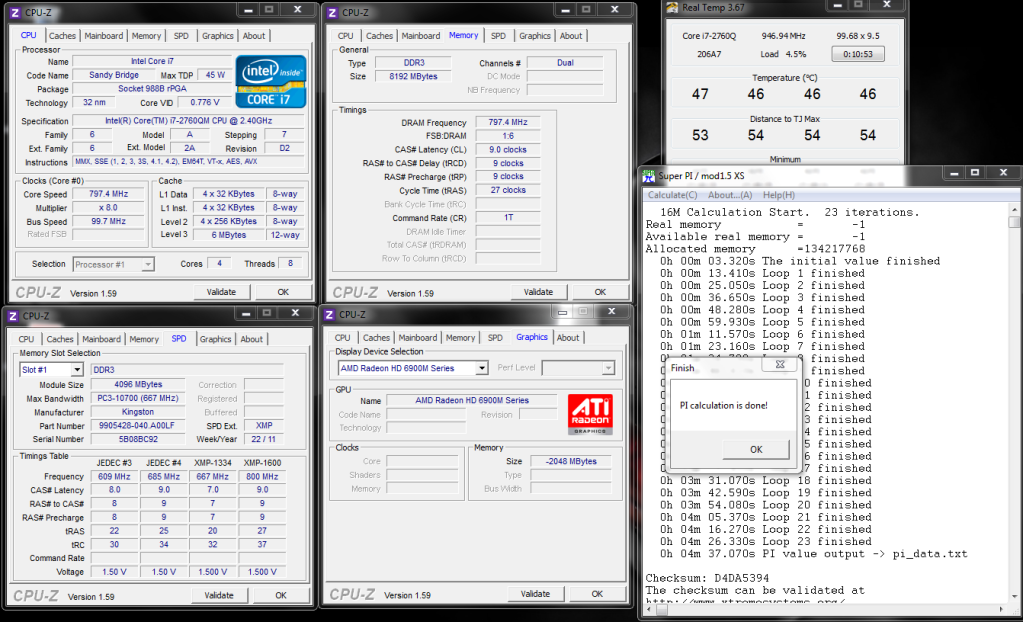Click the Multiplier value x 8.0

108,208
